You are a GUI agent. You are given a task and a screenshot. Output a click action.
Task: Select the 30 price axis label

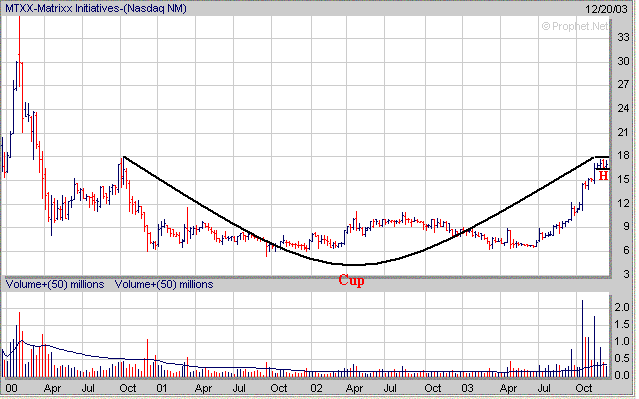click(623, 61)
